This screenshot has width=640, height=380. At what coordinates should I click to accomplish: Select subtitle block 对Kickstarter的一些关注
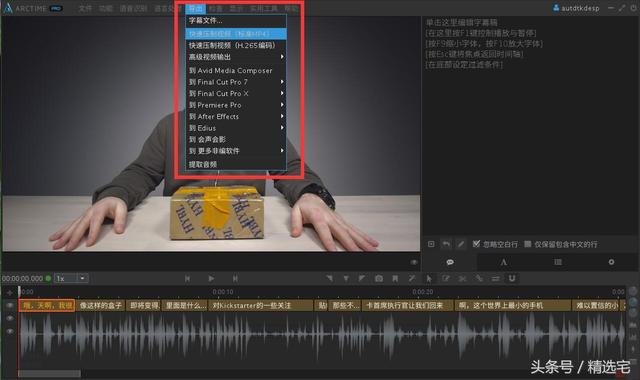coord(260,305)
